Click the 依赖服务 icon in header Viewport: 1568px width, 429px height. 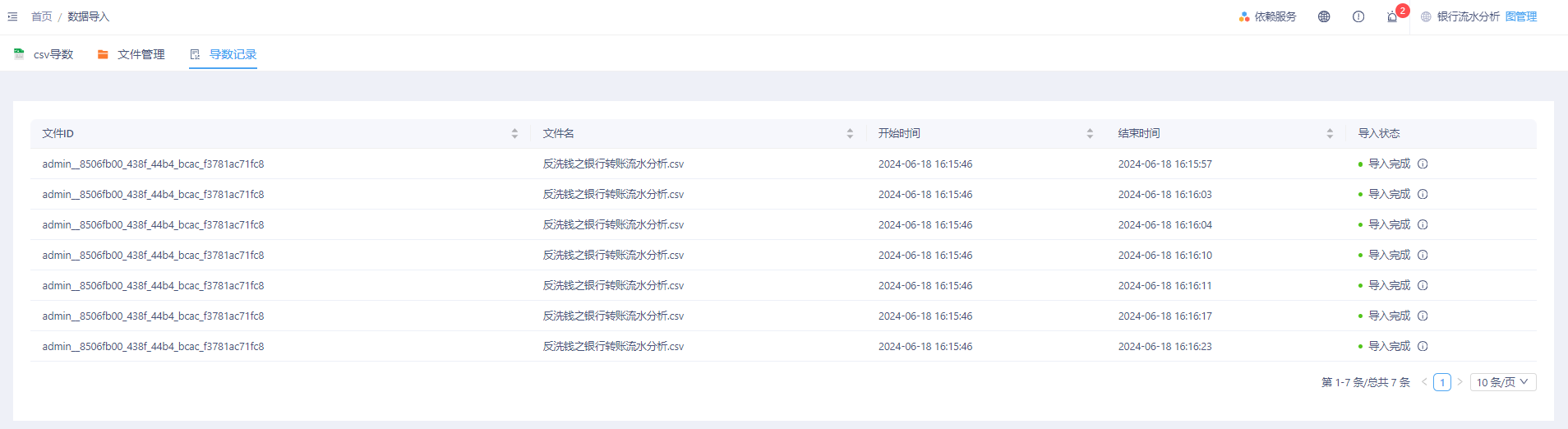1244,16
